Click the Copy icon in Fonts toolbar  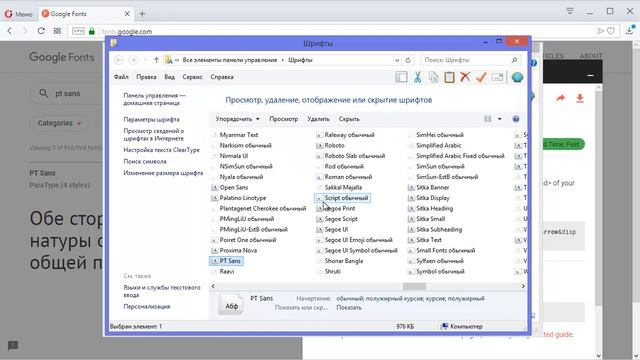coord(433,77)
